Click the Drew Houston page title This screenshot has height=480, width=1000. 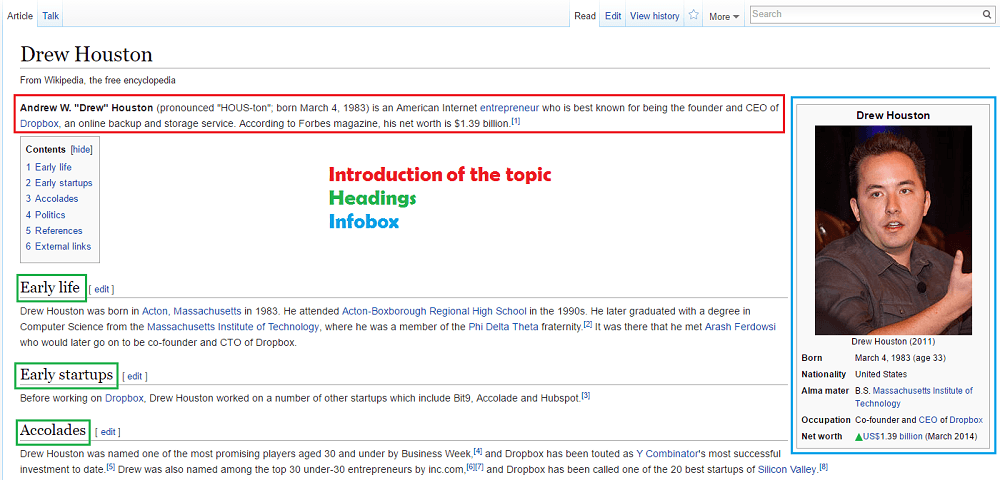click(86, 55)
